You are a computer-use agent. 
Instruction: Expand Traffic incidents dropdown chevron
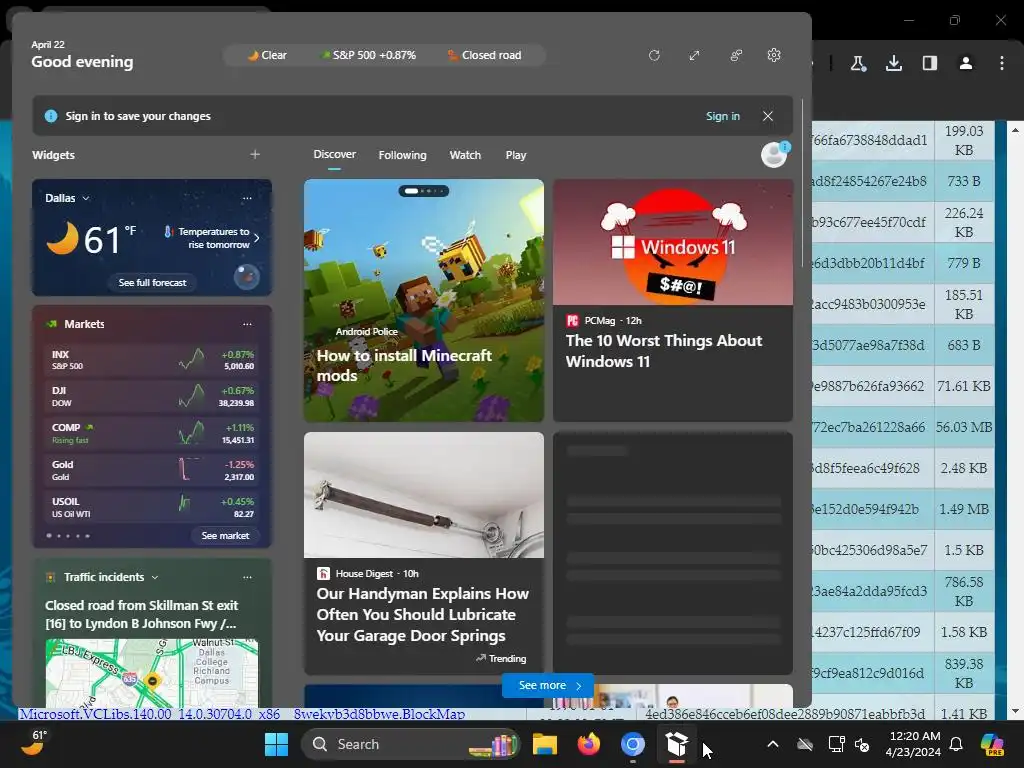(x=155, y=577)
